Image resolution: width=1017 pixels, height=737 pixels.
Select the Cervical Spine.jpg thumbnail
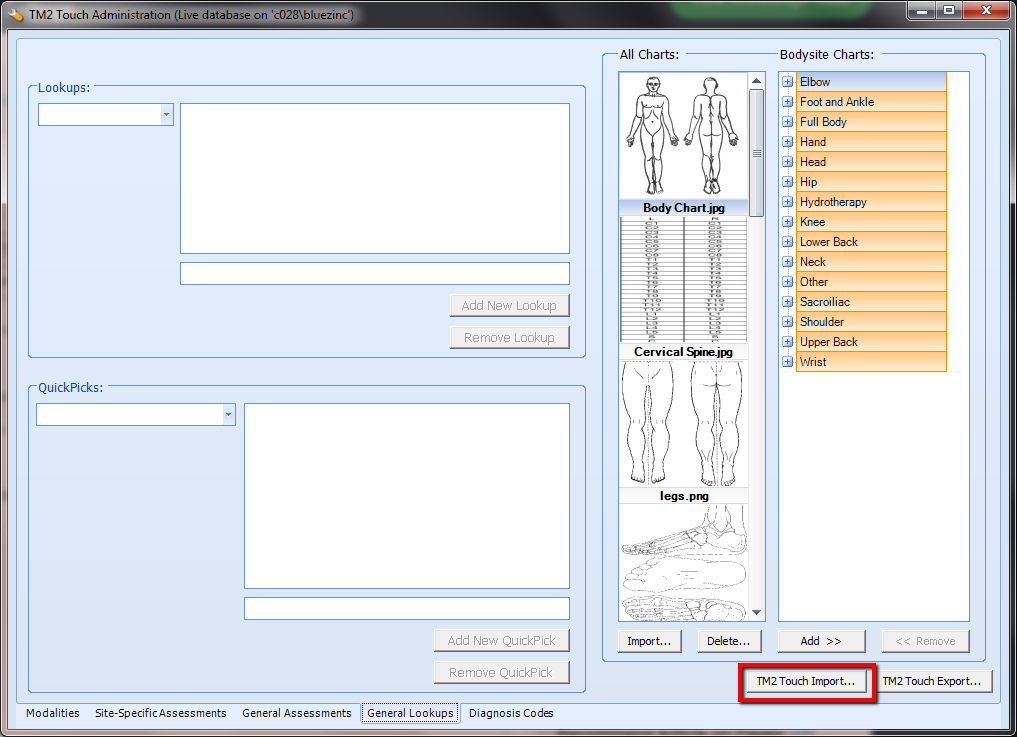(x=684, y=287)
